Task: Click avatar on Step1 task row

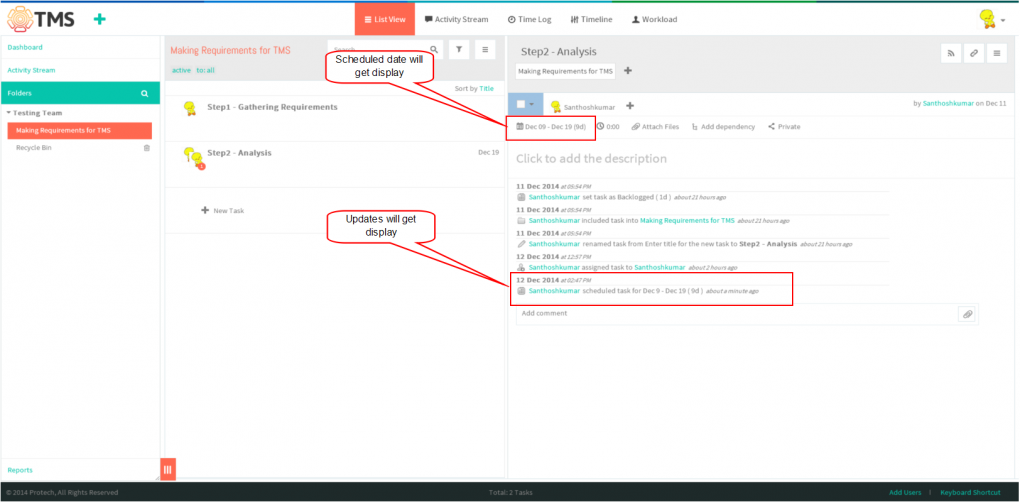Action: 190,109
